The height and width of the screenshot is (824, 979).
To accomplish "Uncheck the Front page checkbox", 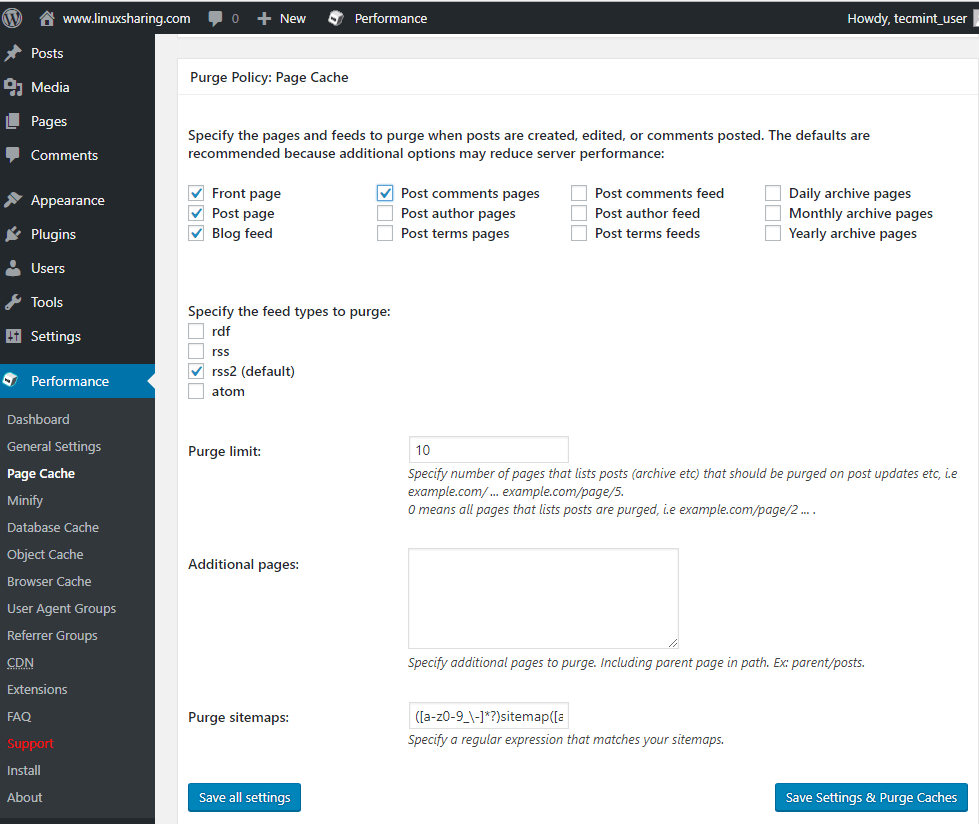I will pos(196,193).
